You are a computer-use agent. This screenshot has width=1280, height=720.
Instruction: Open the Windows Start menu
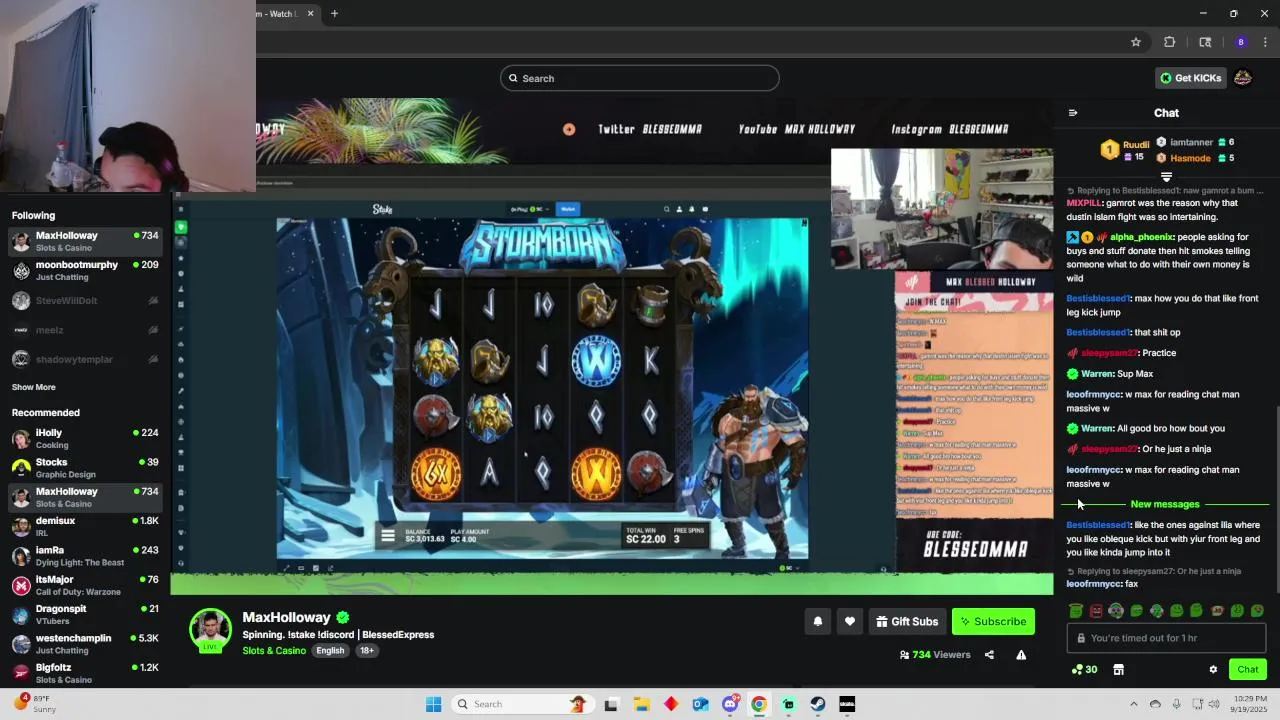tap(433, 704)
